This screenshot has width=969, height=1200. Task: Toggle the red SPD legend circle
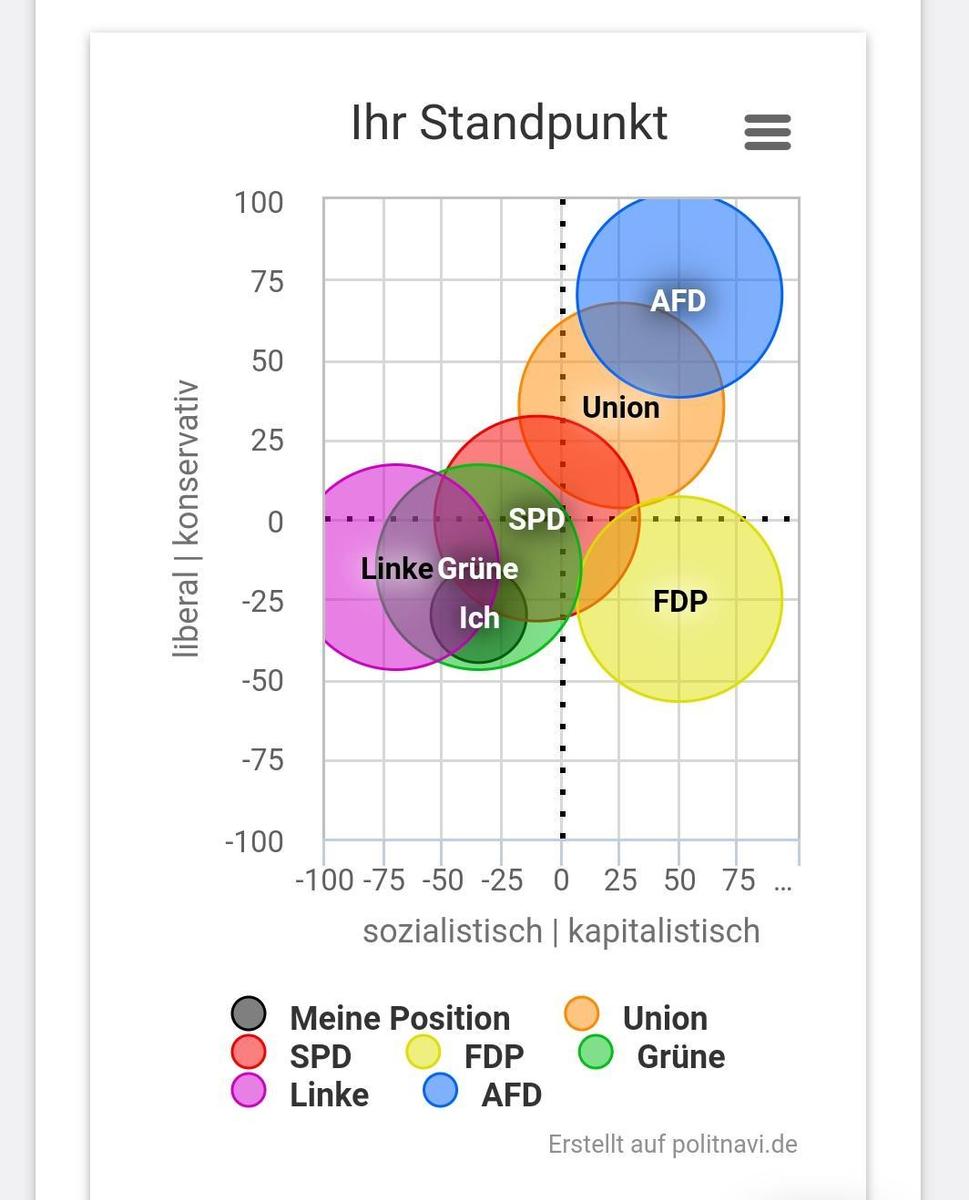click(248, 1052)
